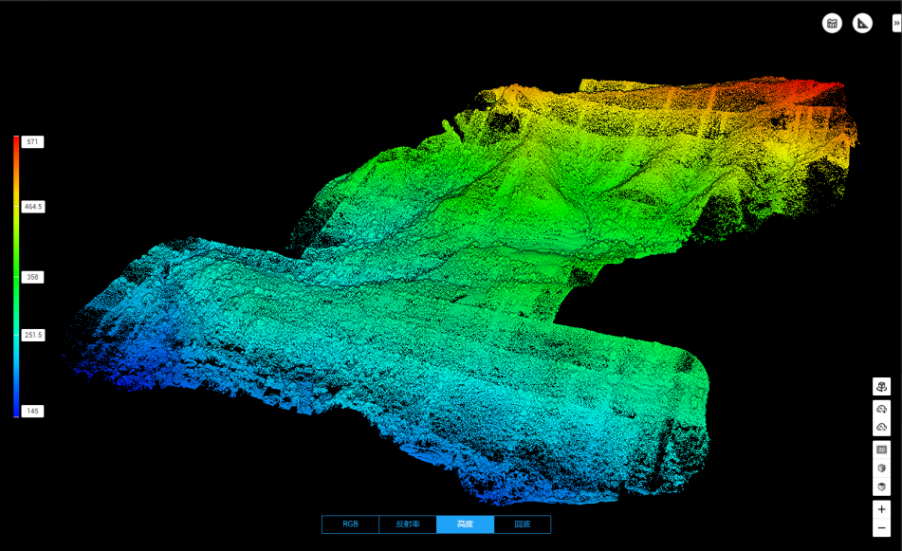Expand the side panel with double chevron

[897, 23]
